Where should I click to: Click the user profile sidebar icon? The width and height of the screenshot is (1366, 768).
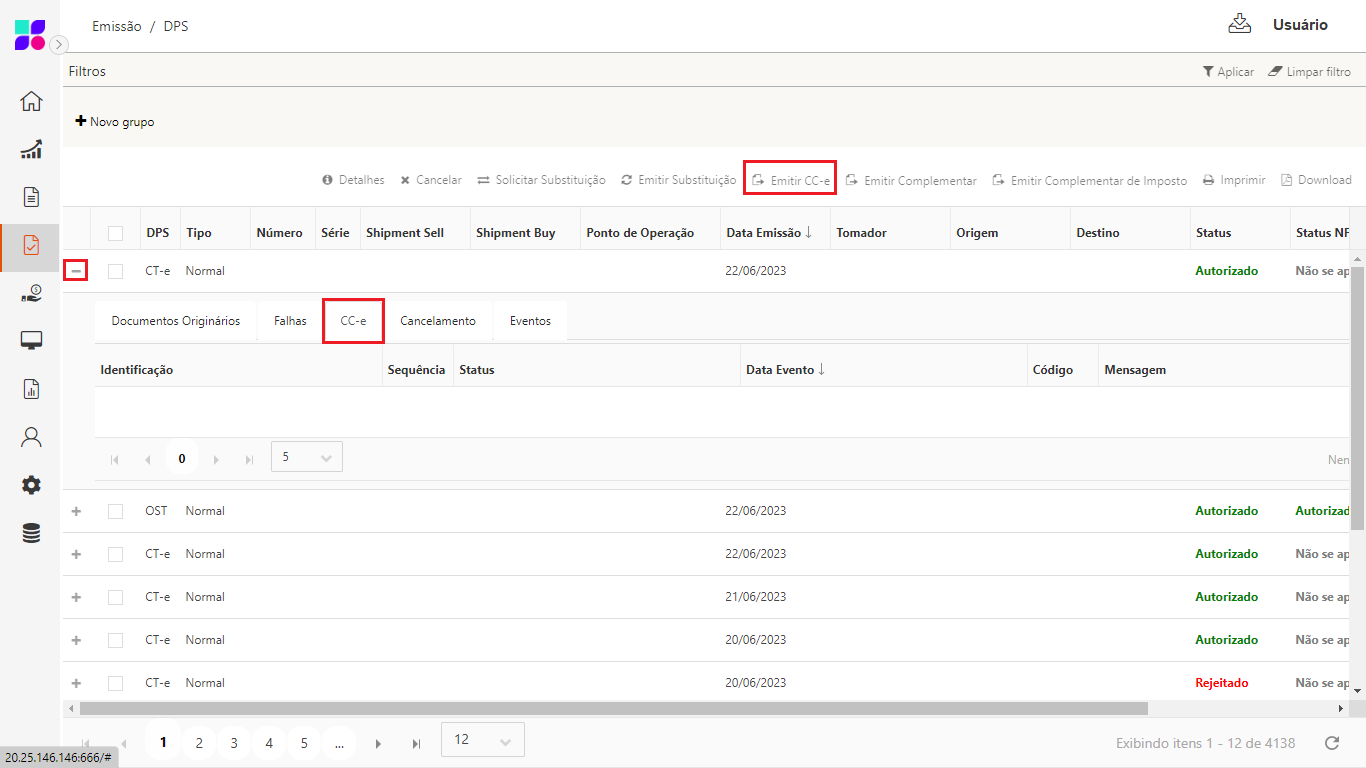point(31,437)
